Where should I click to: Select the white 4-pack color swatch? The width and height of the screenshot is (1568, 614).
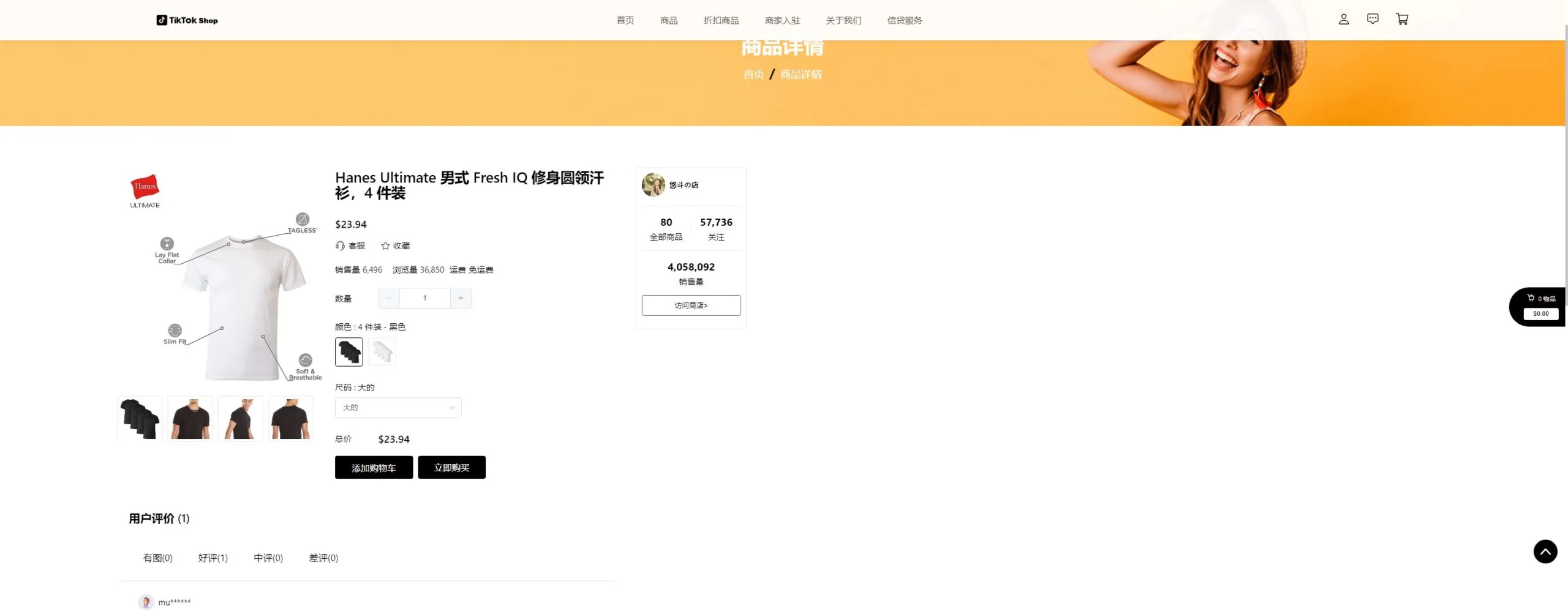pyautogui.click(x=382, y=352)
